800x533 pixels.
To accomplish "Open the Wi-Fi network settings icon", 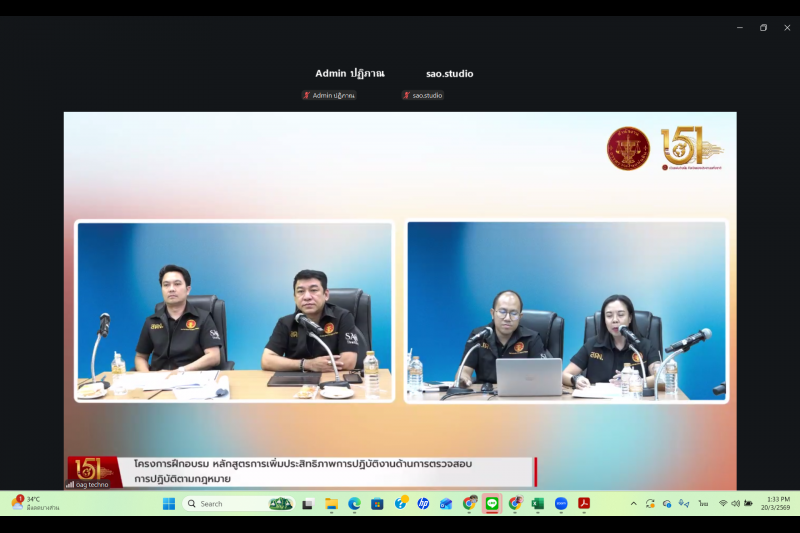I will (722, 504).
